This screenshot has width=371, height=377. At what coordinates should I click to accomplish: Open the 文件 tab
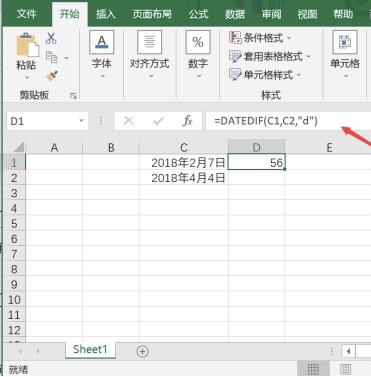tap(26, 14)
